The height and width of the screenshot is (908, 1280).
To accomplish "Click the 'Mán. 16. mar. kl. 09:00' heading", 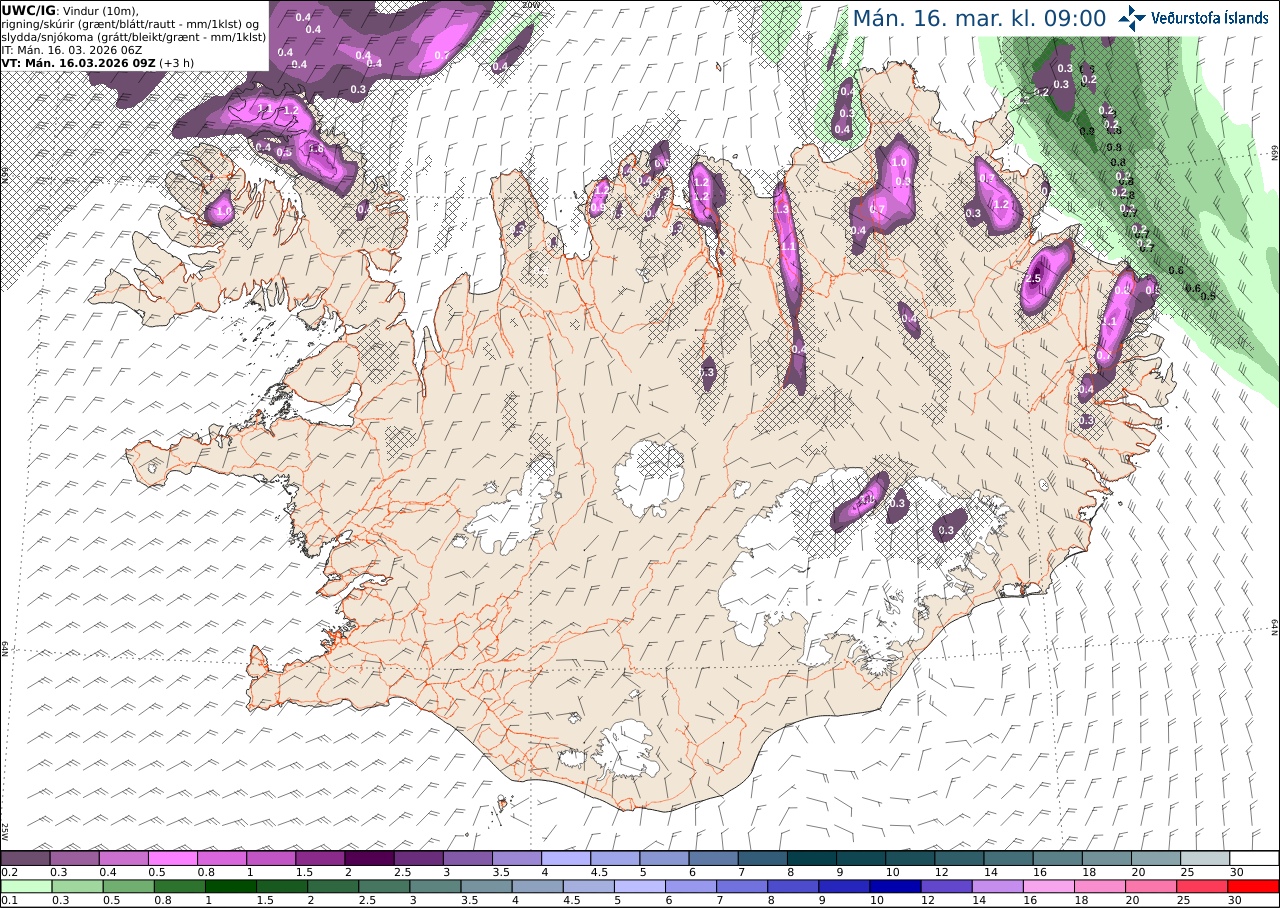I will coord(979,18).
